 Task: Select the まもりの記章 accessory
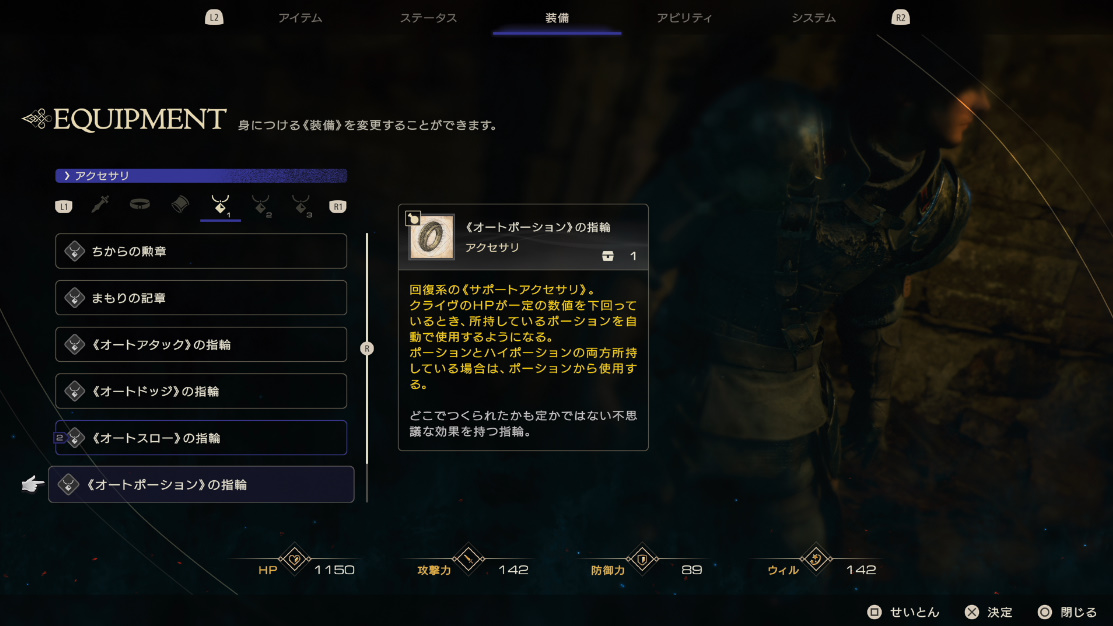pos(201,298)
